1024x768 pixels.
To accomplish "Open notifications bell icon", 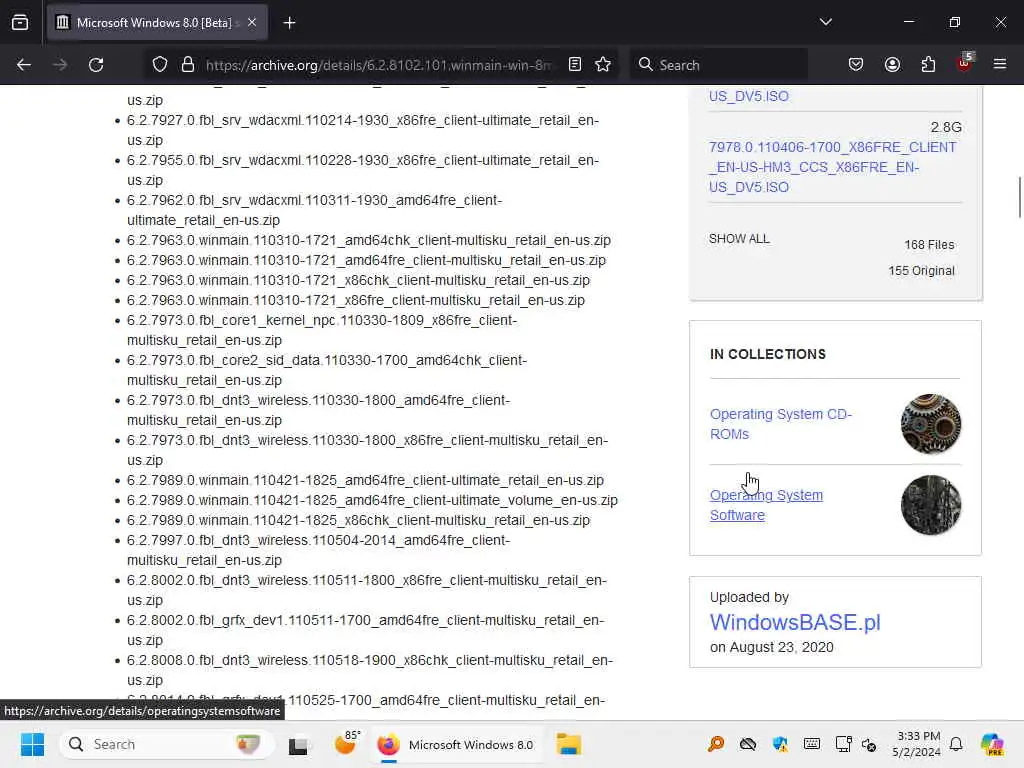I will click(x=956, y=744).
